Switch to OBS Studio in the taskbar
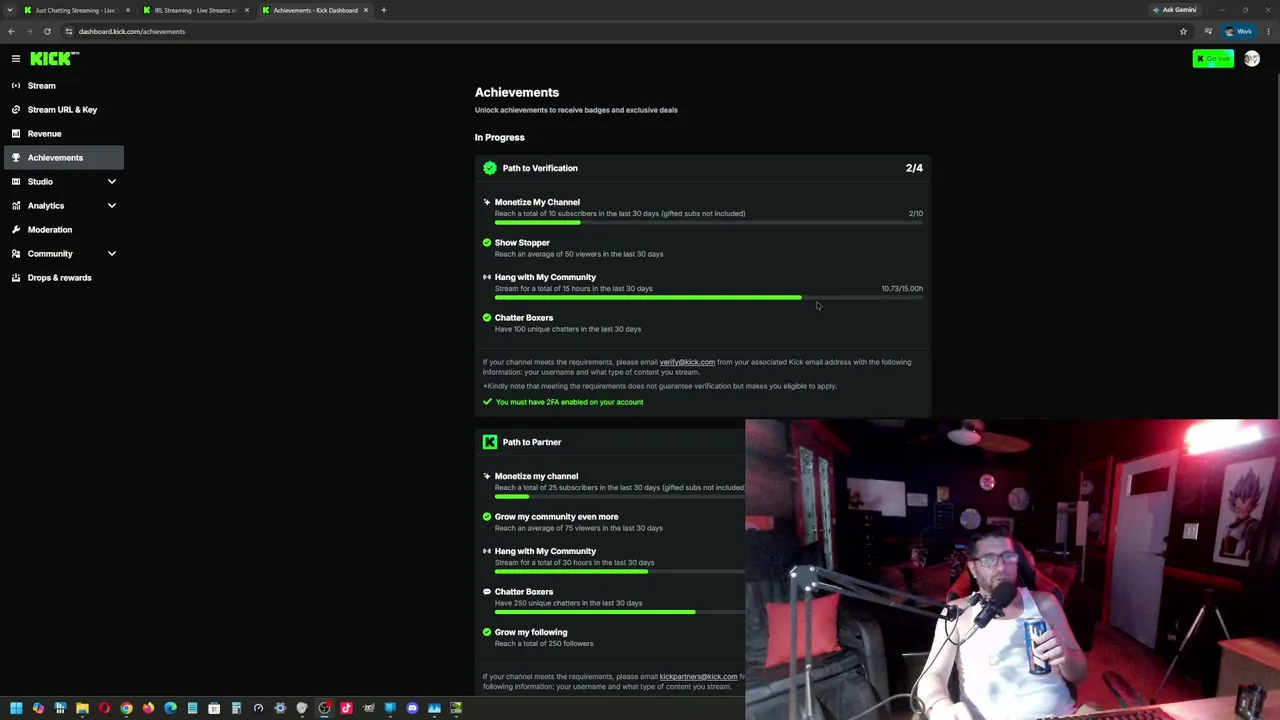This screenshot has width=1280, height=720. point(324,708)
